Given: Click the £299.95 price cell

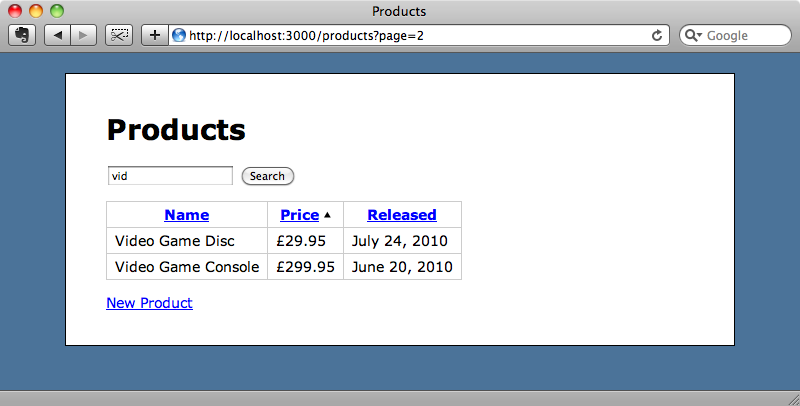Looking at the screenshot, I should tap(306, 267).
